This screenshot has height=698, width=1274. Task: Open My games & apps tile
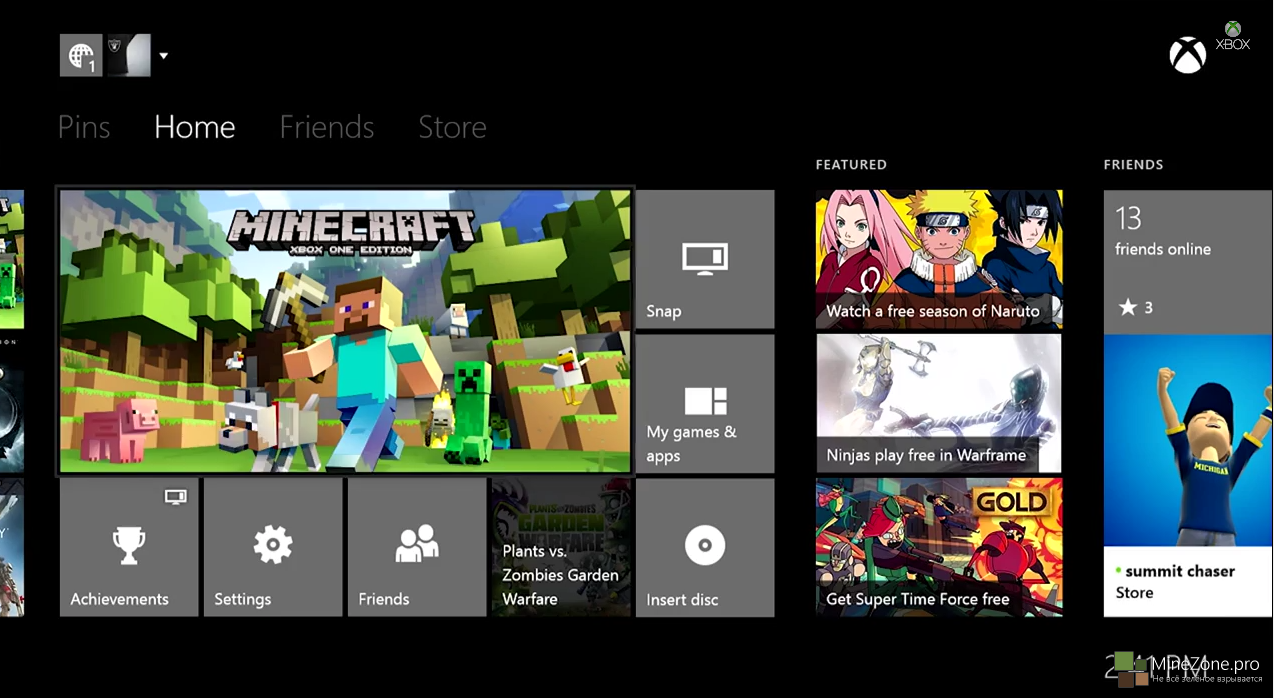point(704,403)
